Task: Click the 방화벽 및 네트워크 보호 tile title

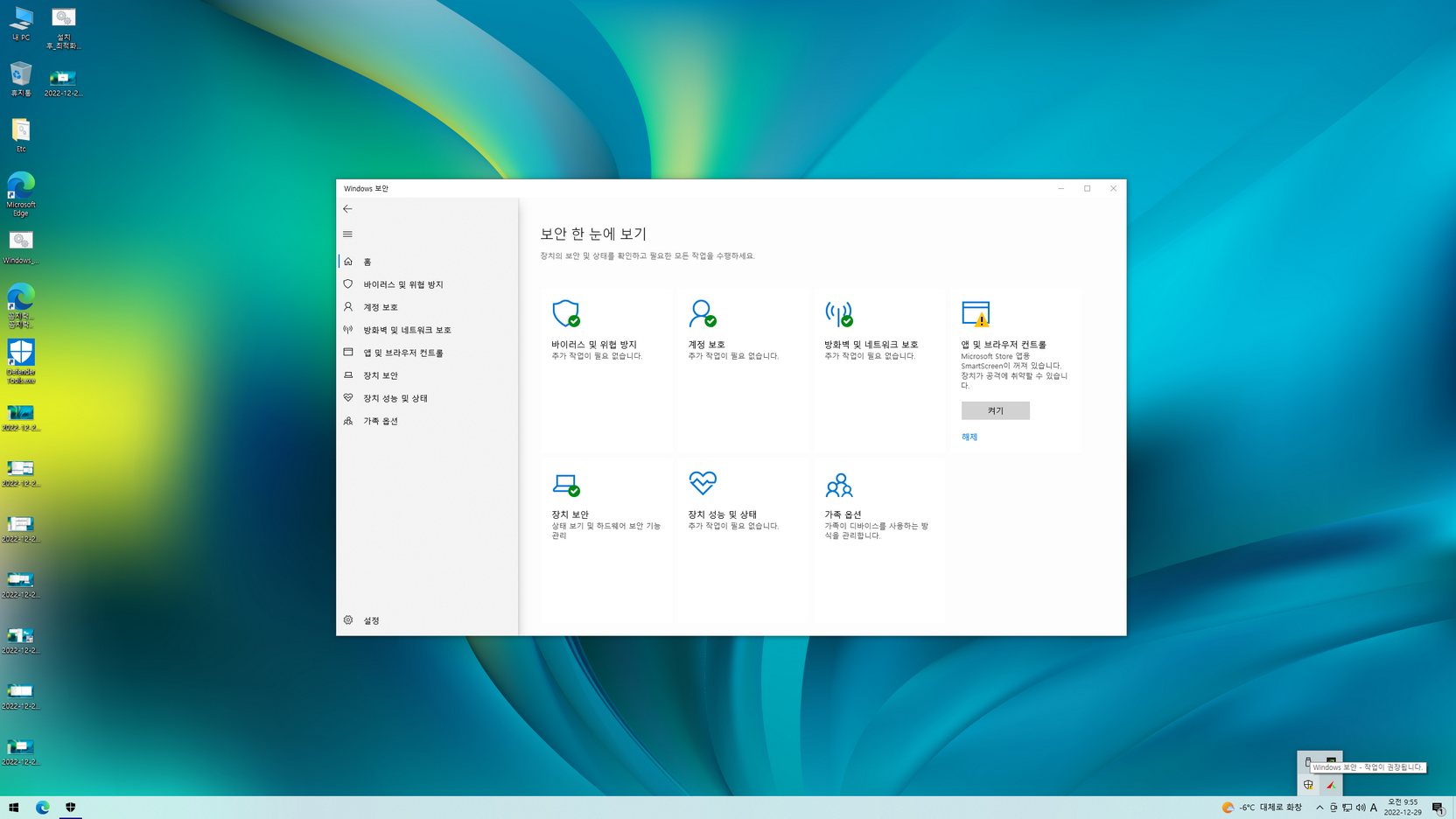Action: click(871, 345)
